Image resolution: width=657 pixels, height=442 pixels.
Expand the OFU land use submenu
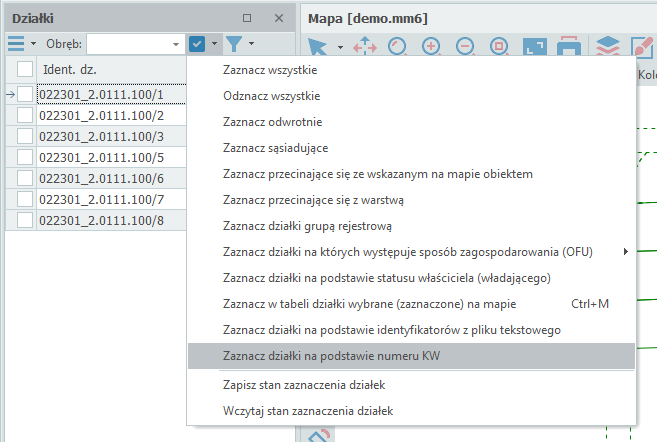626,251
